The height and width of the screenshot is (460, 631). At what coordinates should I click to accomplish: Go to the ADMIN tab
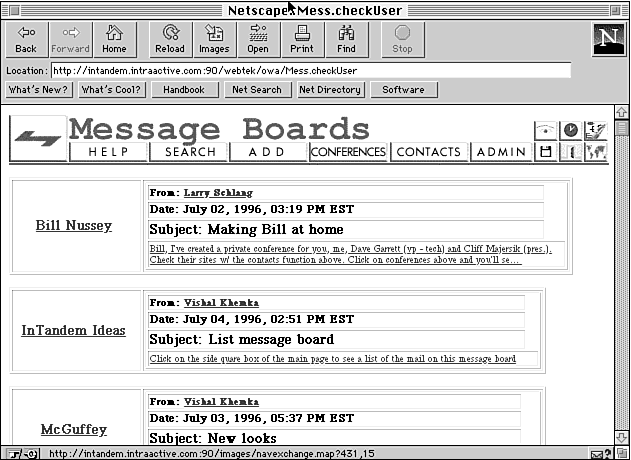[501, 152]
